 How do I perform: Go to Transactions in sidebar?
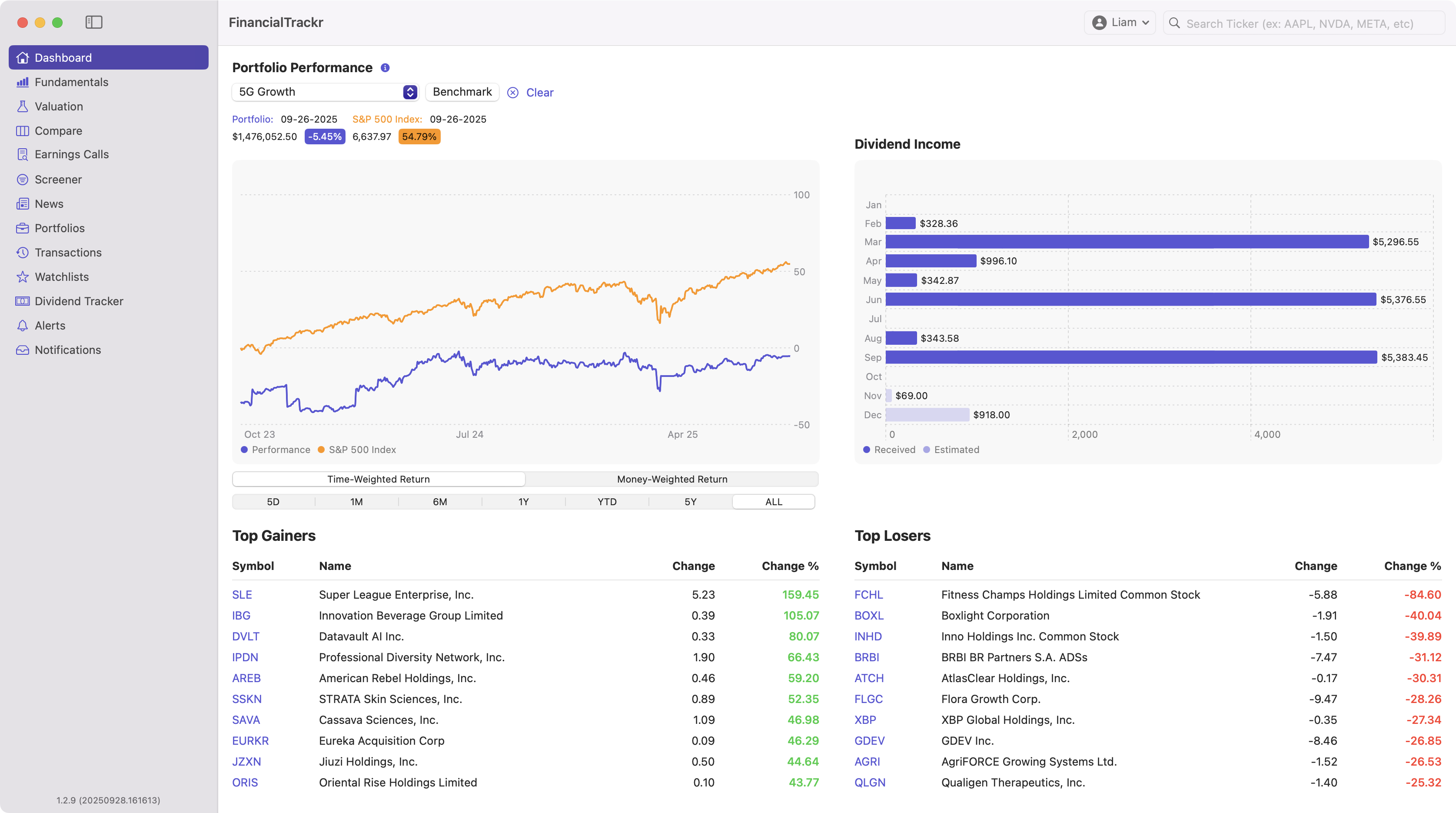(68, 252)
